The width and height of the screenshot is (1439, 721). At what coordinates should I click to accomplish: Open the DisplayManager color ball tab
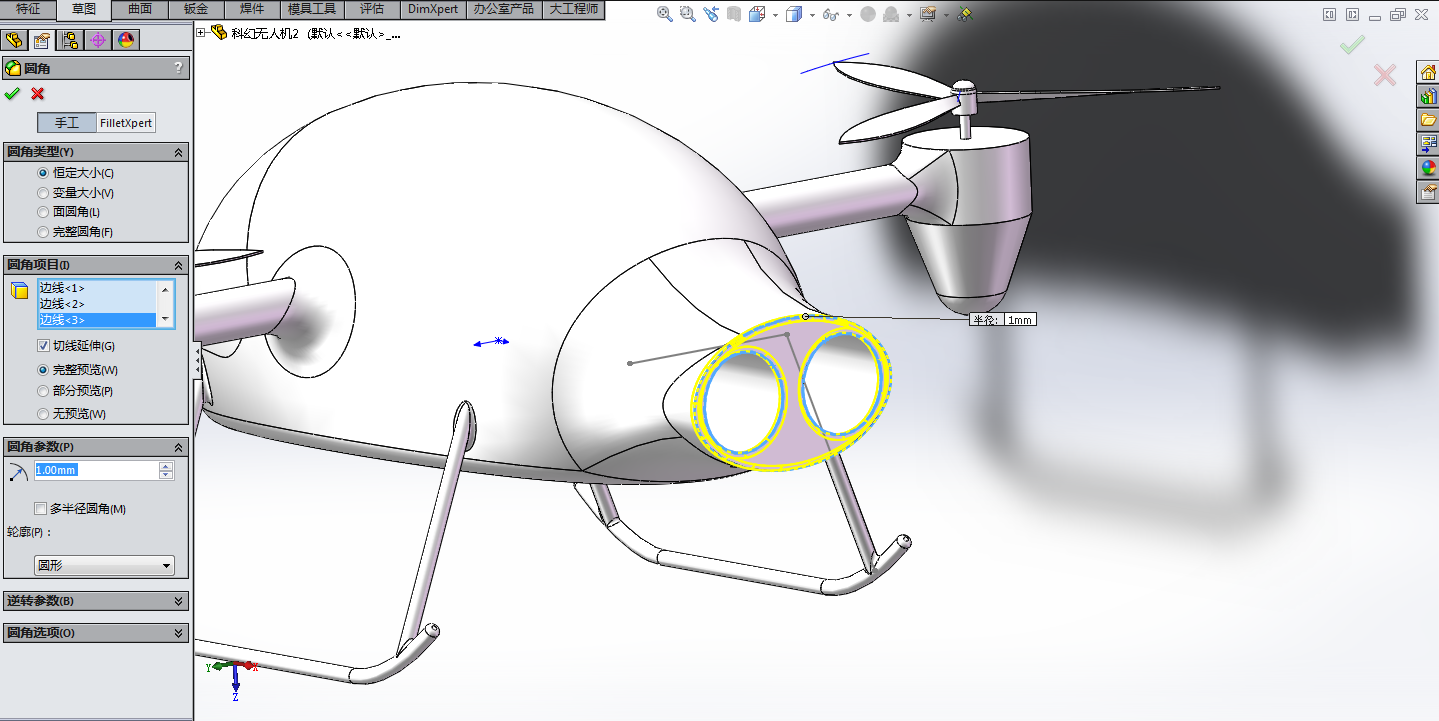(x=126, y=40)
